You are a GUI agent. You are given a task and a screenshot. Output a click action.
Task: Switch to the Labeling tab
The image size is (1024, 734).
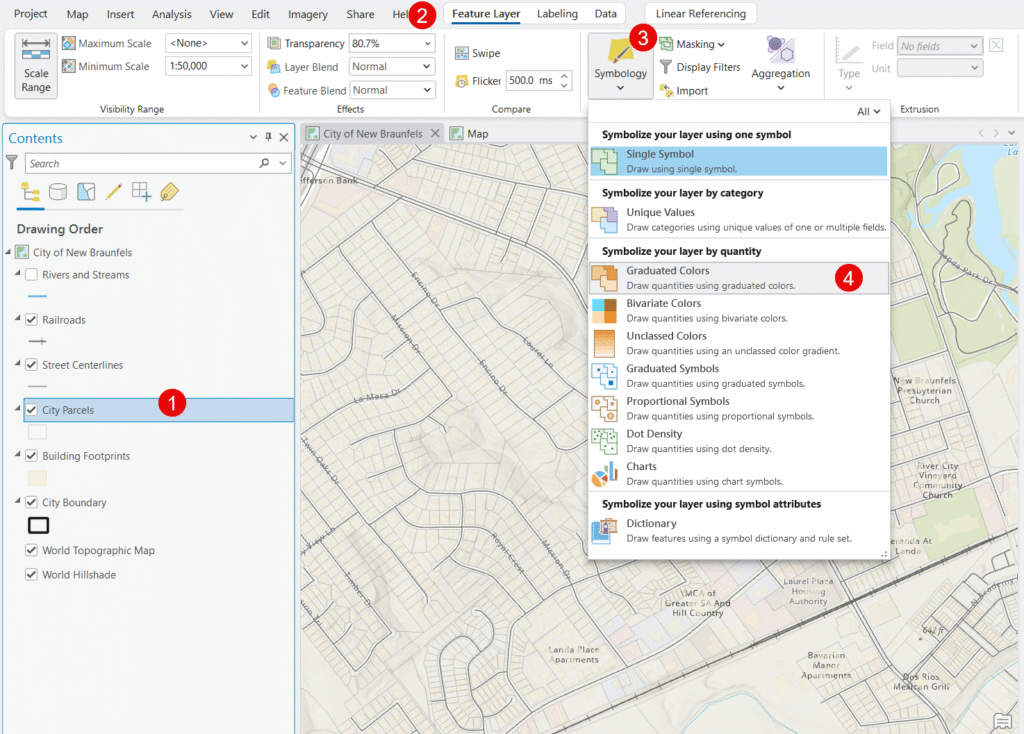[557, 14]
